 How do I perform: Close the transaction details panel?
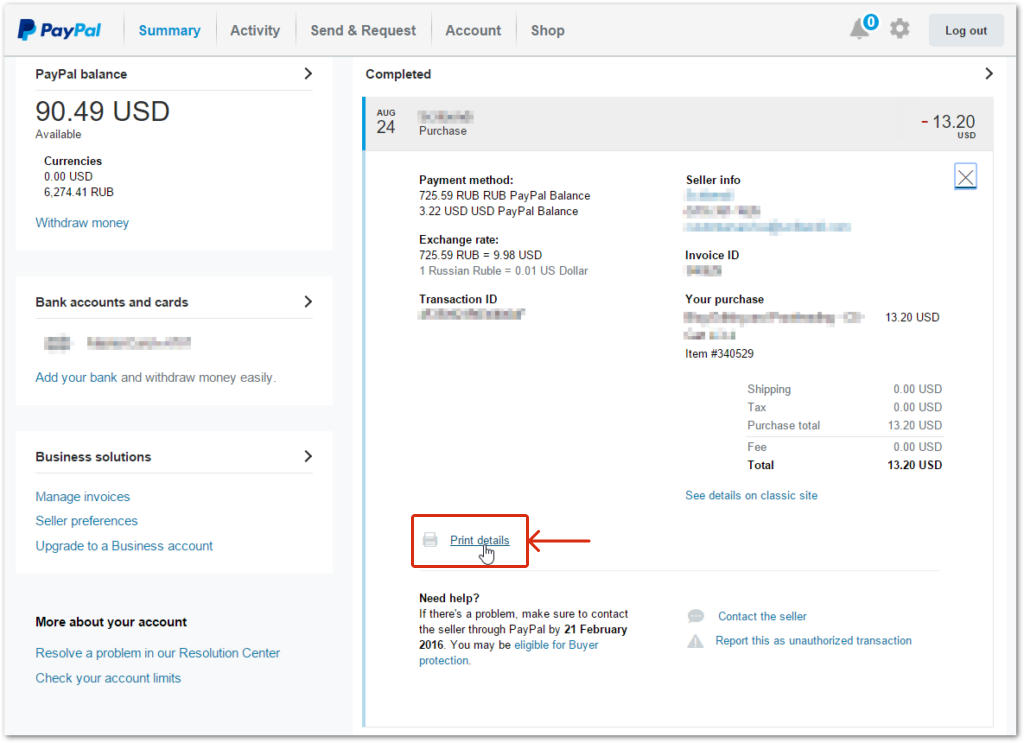[x=965, y=176]
